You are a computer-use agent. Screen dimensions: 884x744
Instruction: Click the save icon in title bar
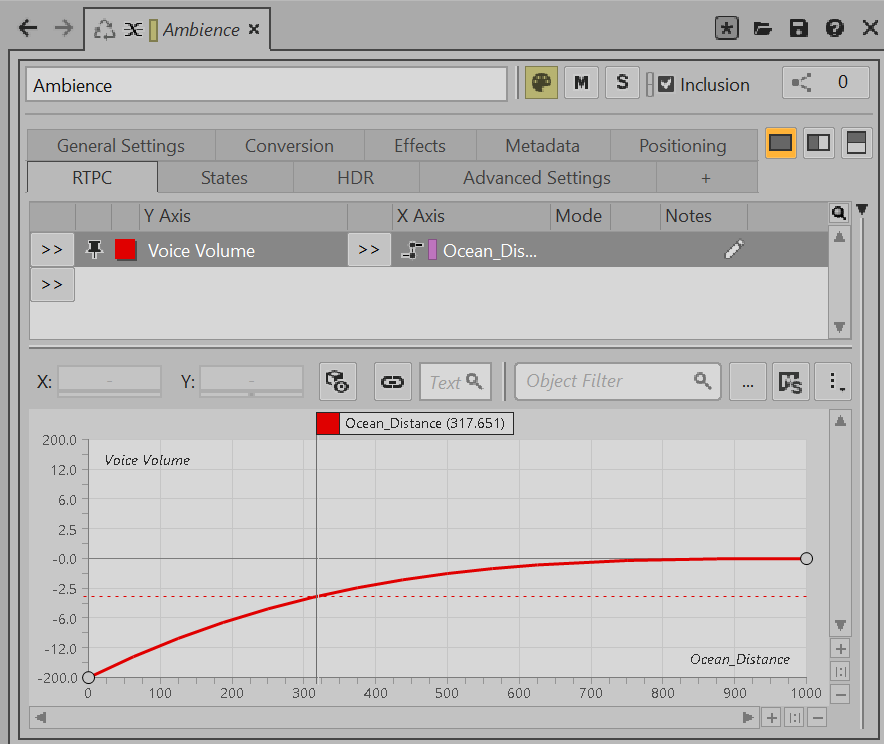click(798, 29)
